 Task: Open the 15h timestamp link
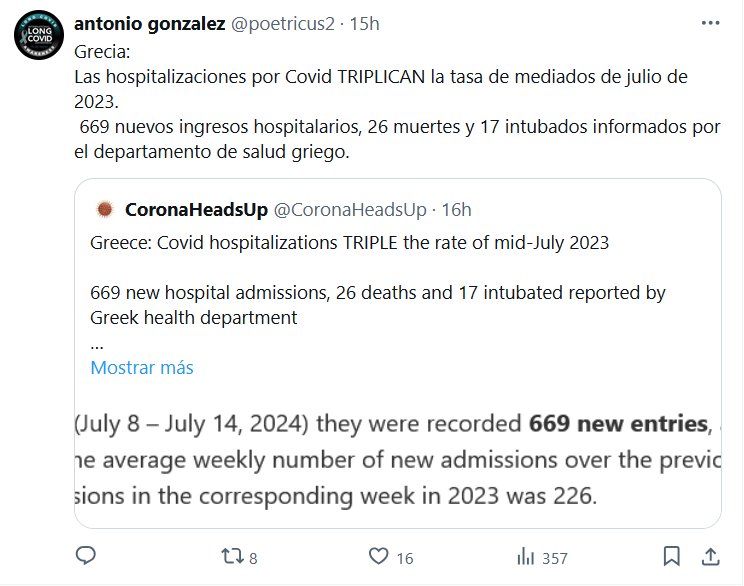362,24
